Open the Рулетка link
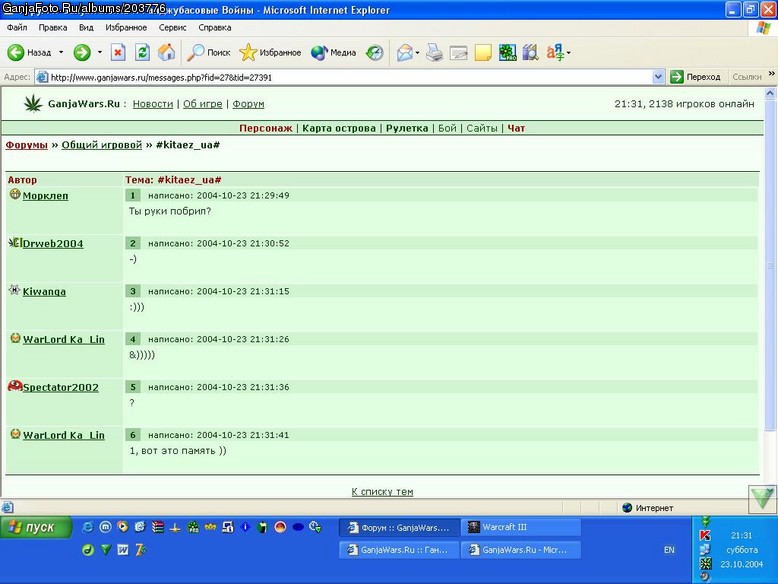 (x=407, y=128)
